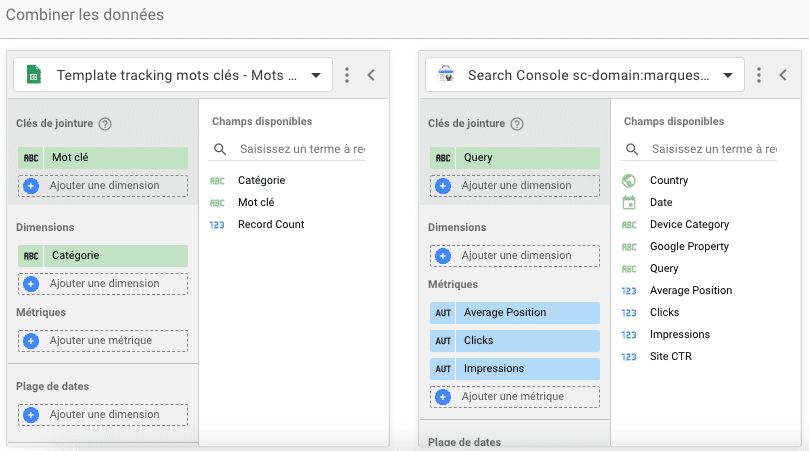Add a metric below Impressions

(515, 397)
